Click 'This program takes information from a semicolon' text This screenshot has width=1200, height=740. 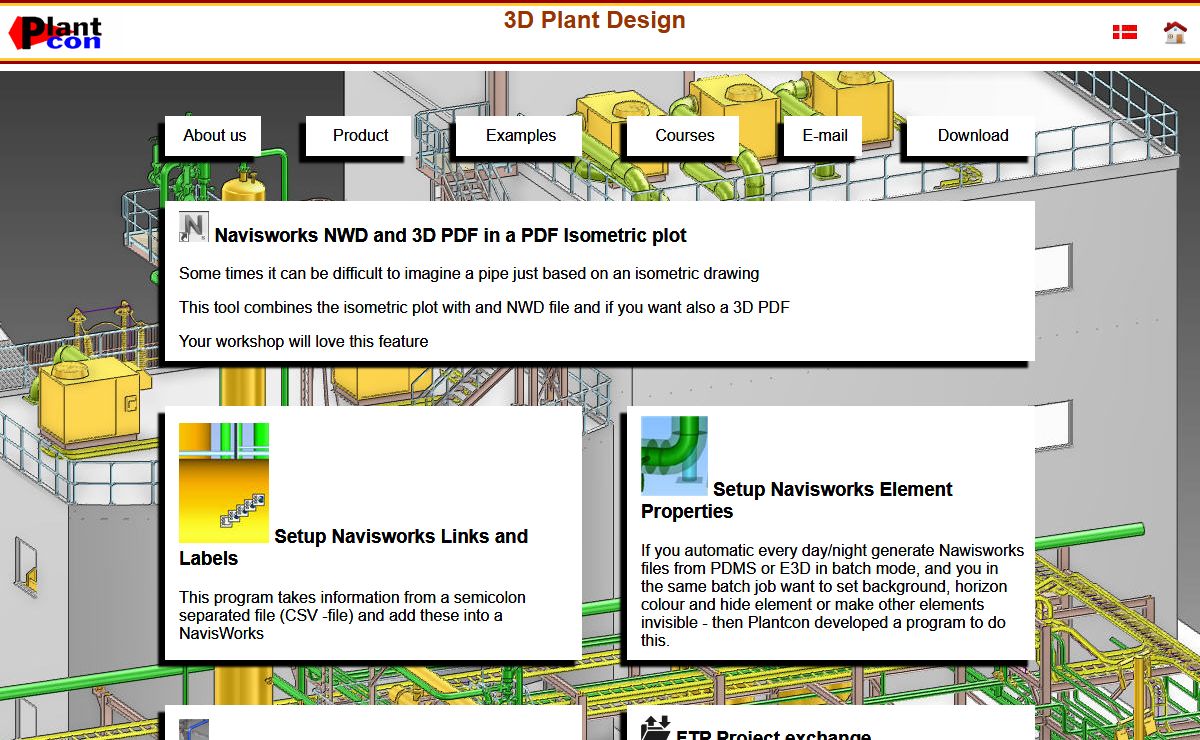tap(352, 615)
